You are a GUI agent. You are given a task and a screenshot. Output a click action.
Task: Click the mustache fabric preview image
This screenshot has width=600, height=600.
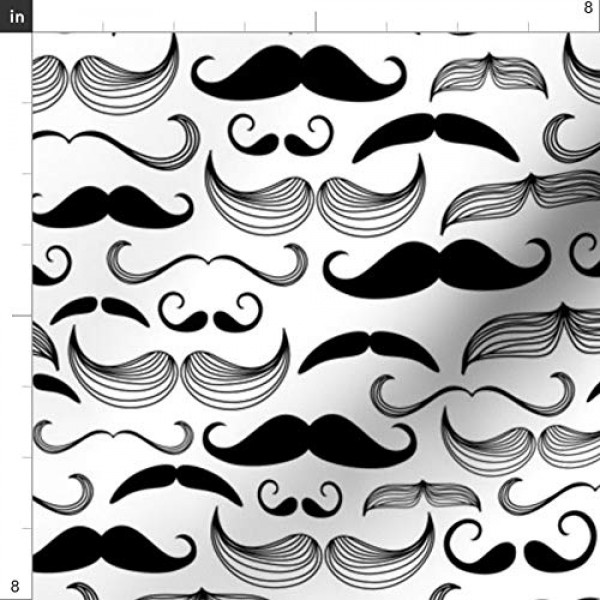click(x=316, y=316)
